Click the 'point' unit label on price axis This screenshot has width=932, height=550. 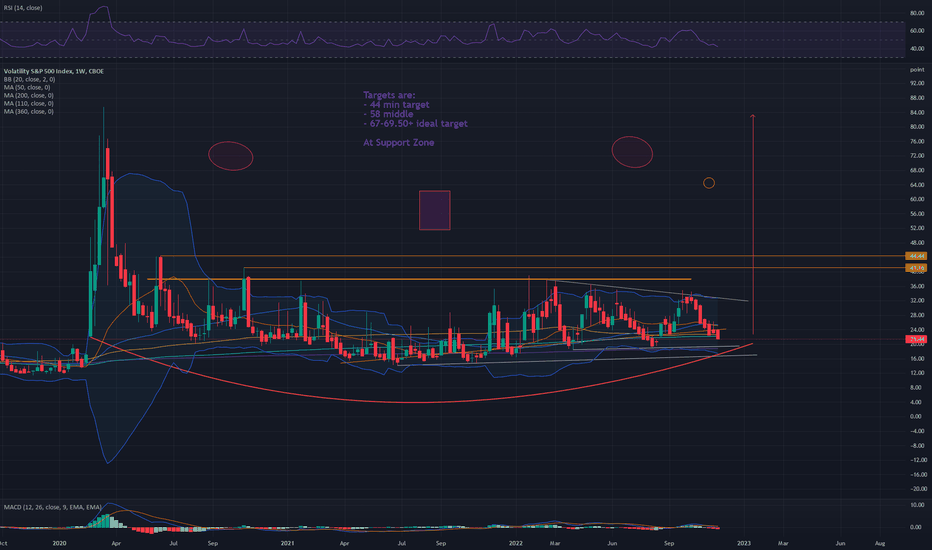917,70
